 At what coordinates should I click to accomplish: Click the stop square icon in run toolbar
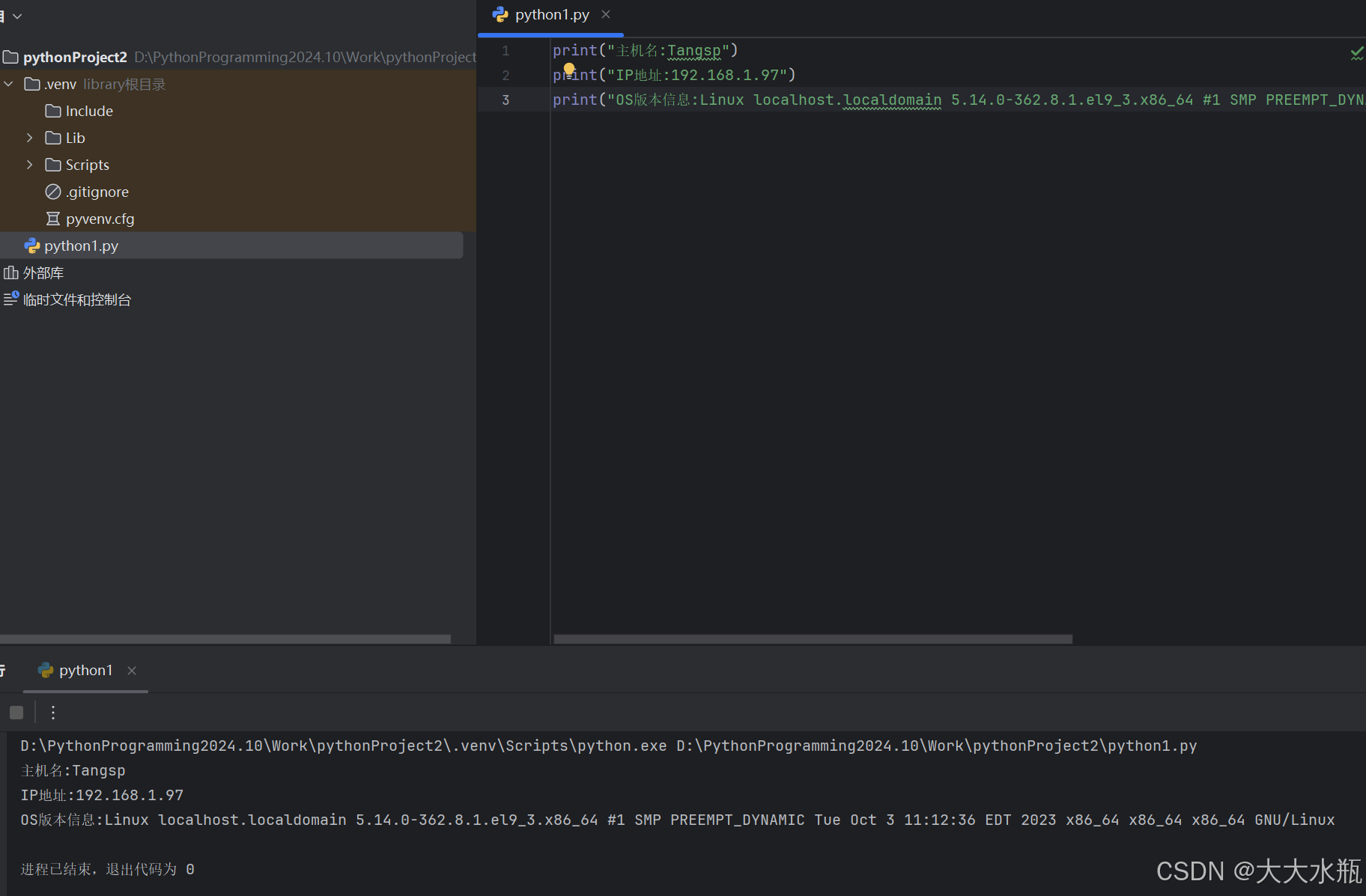click(x=16, y=713)
